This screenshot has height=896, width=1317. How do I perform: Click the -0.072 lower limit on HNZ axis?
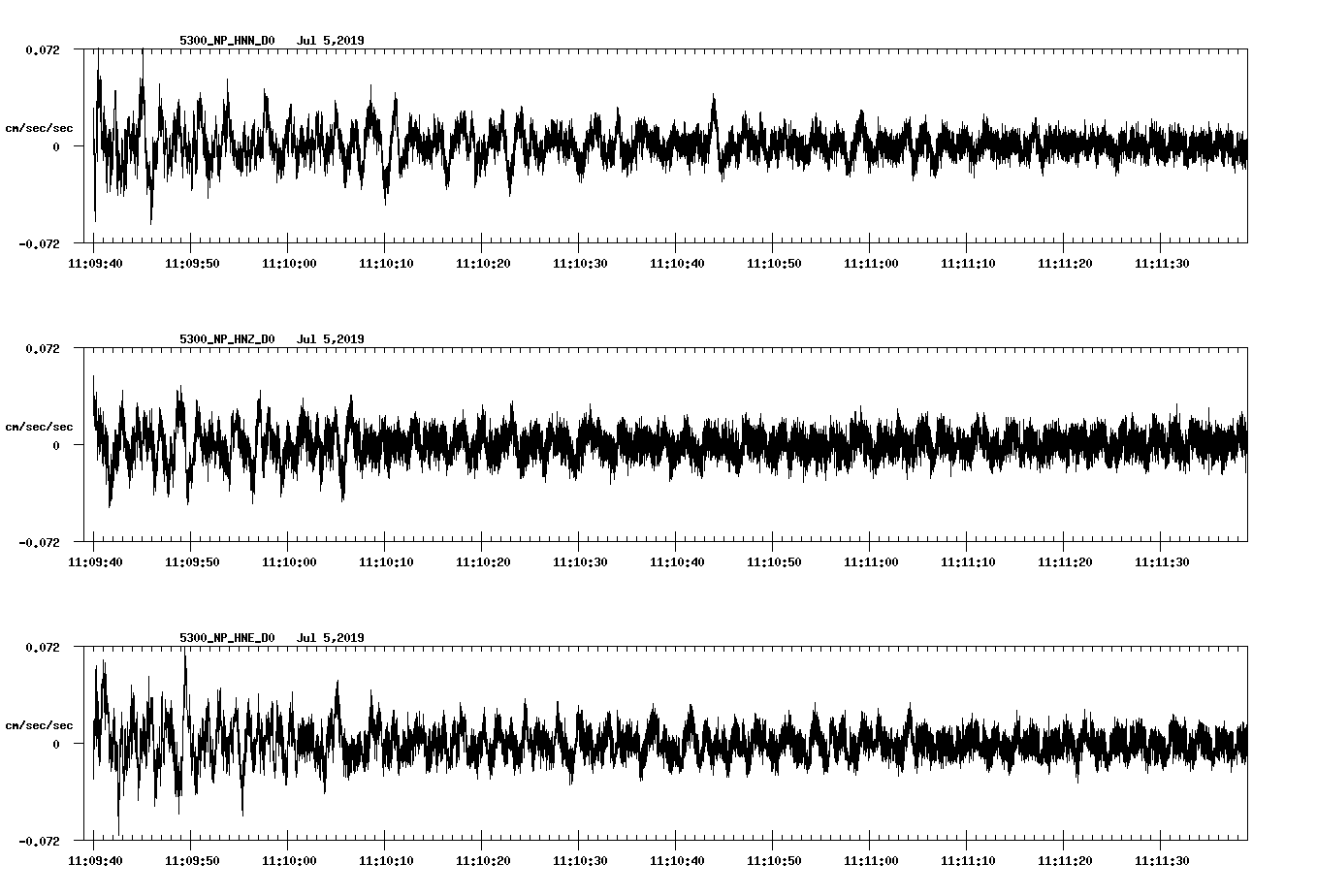point(38,542)
